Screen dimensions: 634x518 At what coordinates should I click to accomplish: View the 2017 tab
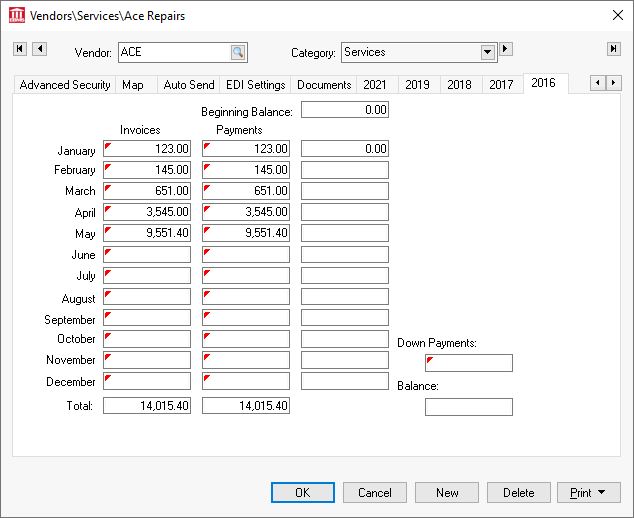point(501,85)
